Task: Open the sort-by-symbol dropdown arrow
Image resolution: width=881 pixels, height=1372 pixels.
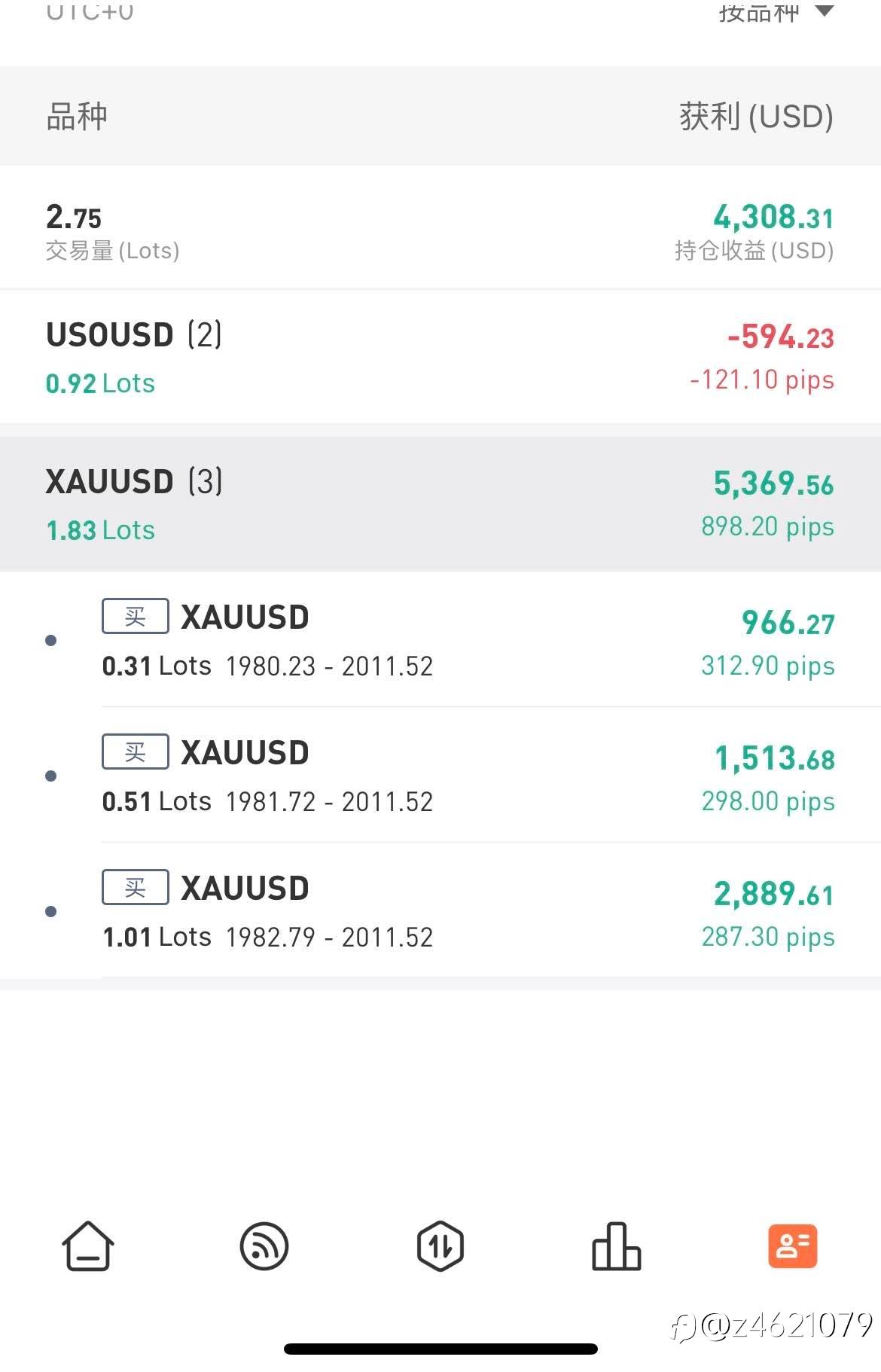Action: [825, 11]
